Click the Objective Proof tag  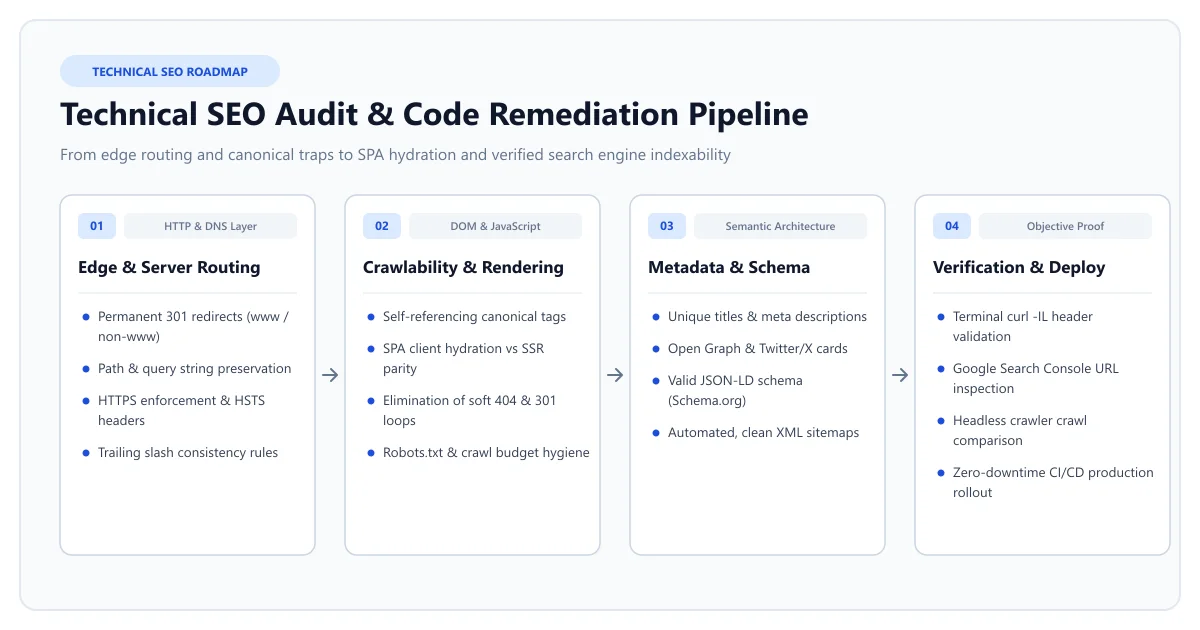1065,226
